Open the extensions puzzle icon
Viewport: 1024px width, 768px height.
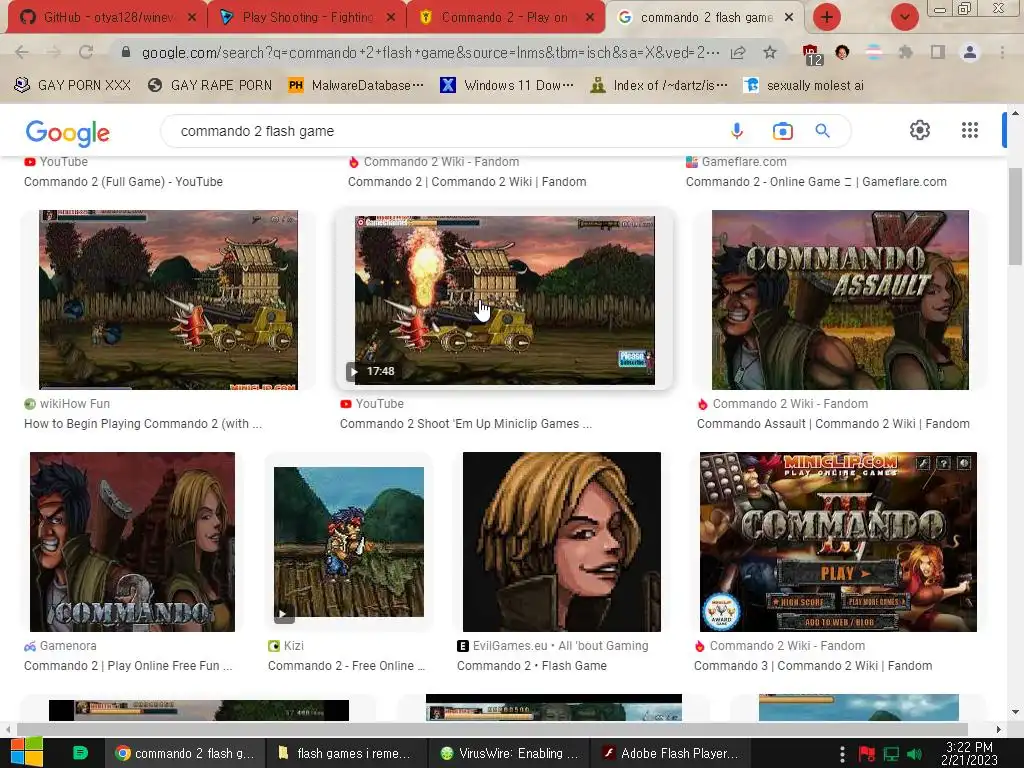point(905,52)
